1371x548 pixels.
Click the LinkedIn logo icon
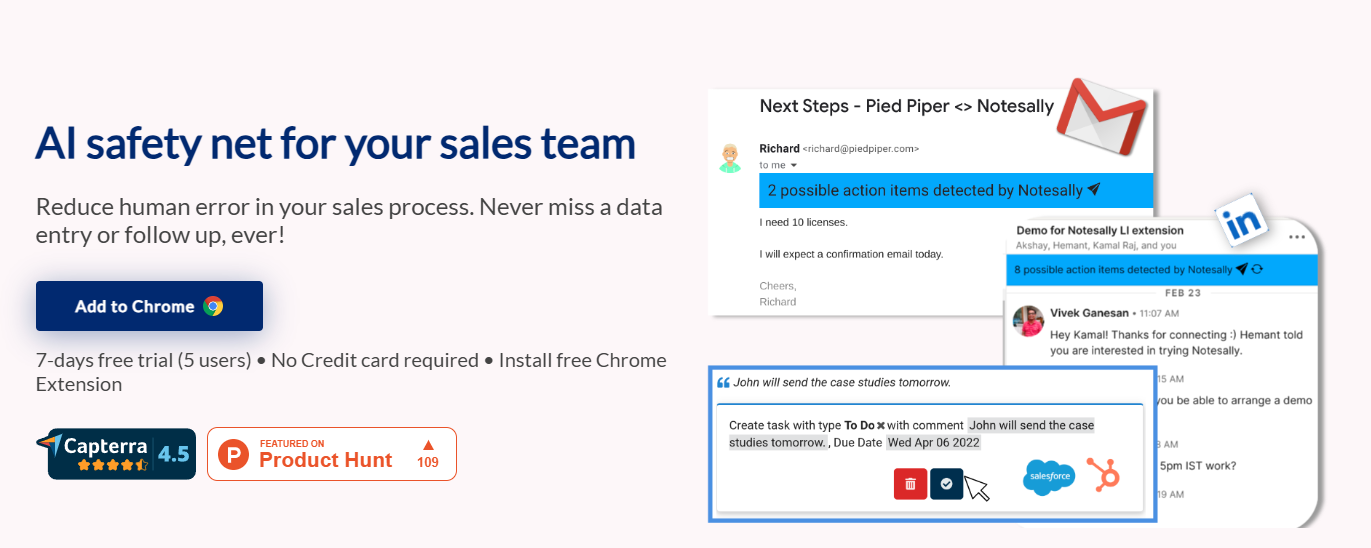1240,220
